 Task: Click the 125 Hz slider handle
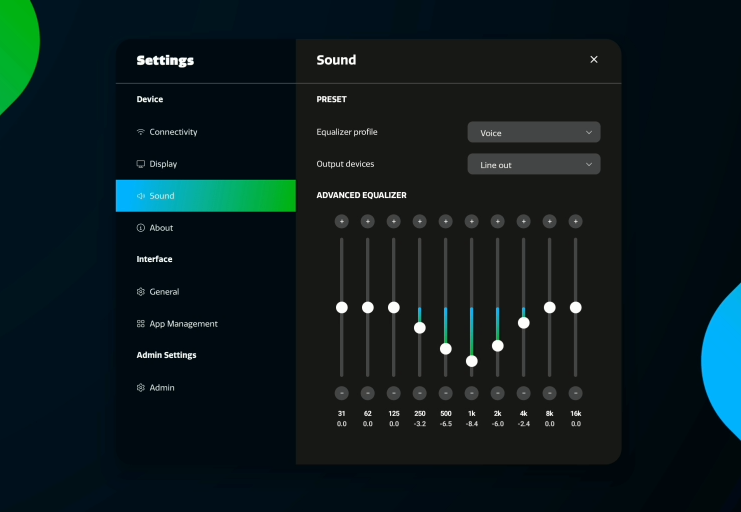394,308
